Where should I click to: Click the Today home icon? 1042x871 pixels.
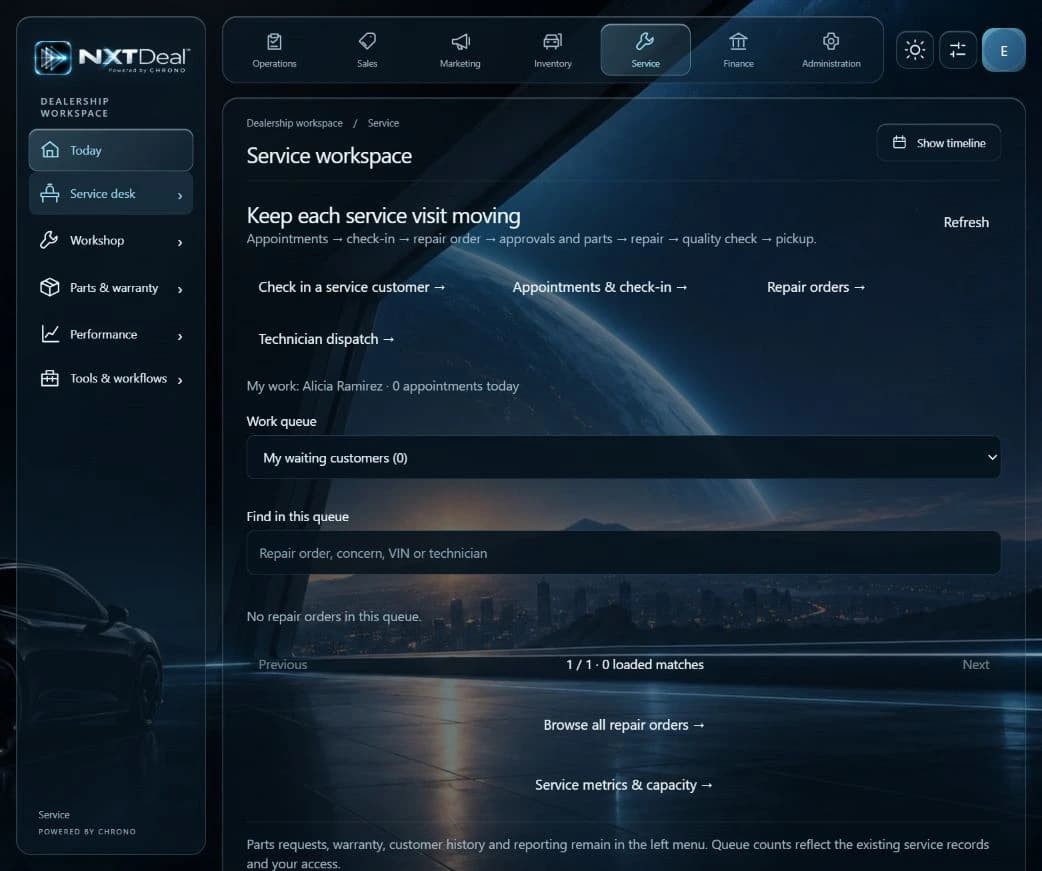click(x=50, y=149)
